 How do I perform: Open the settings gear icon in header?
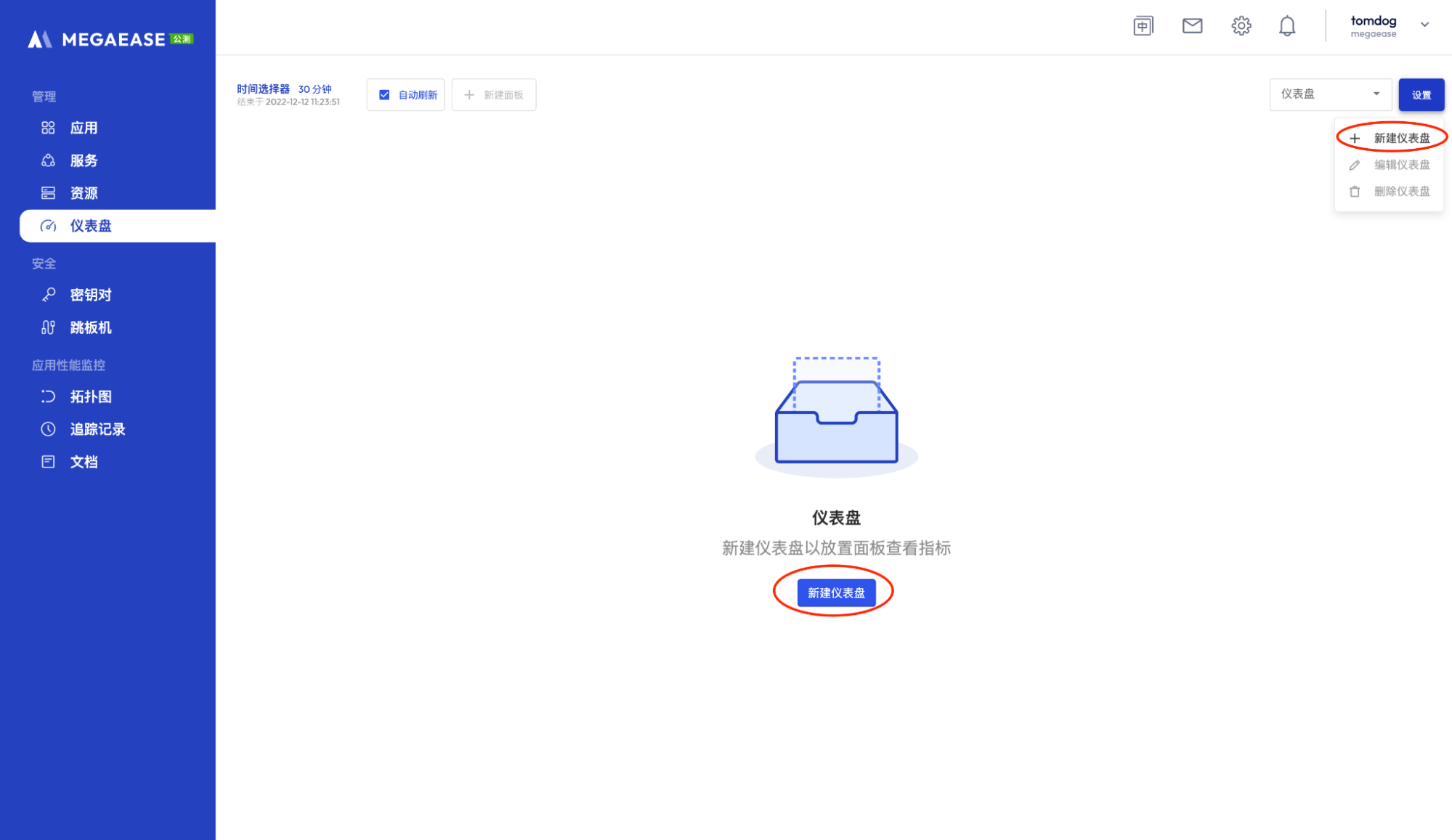point(1241,26)
